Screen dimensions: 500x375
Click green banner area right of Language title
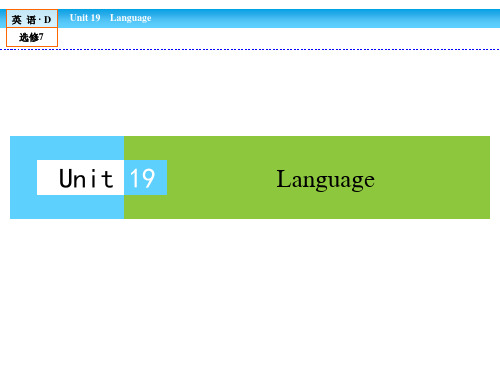point(433,177)
